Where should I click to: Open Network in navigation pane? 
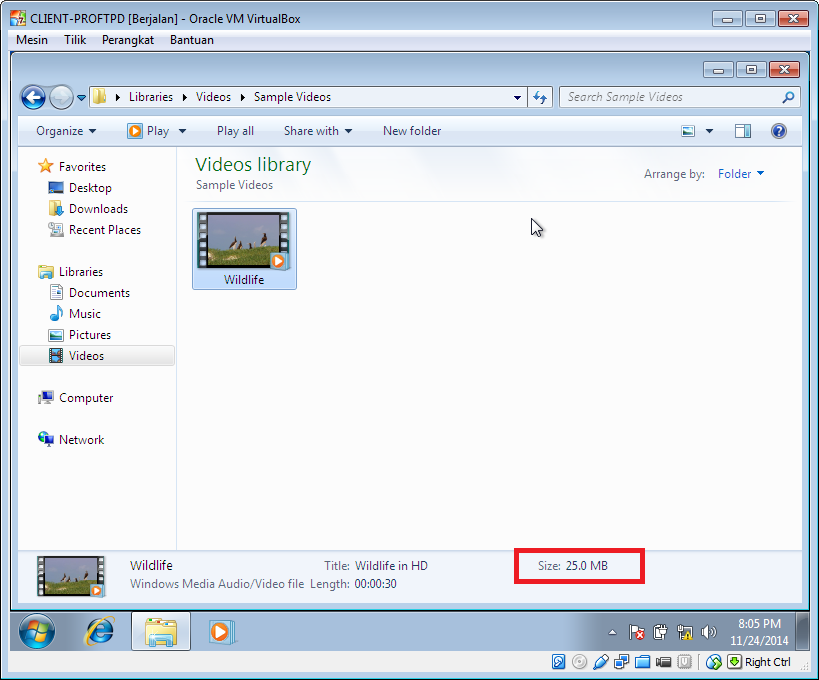[71, 440]
